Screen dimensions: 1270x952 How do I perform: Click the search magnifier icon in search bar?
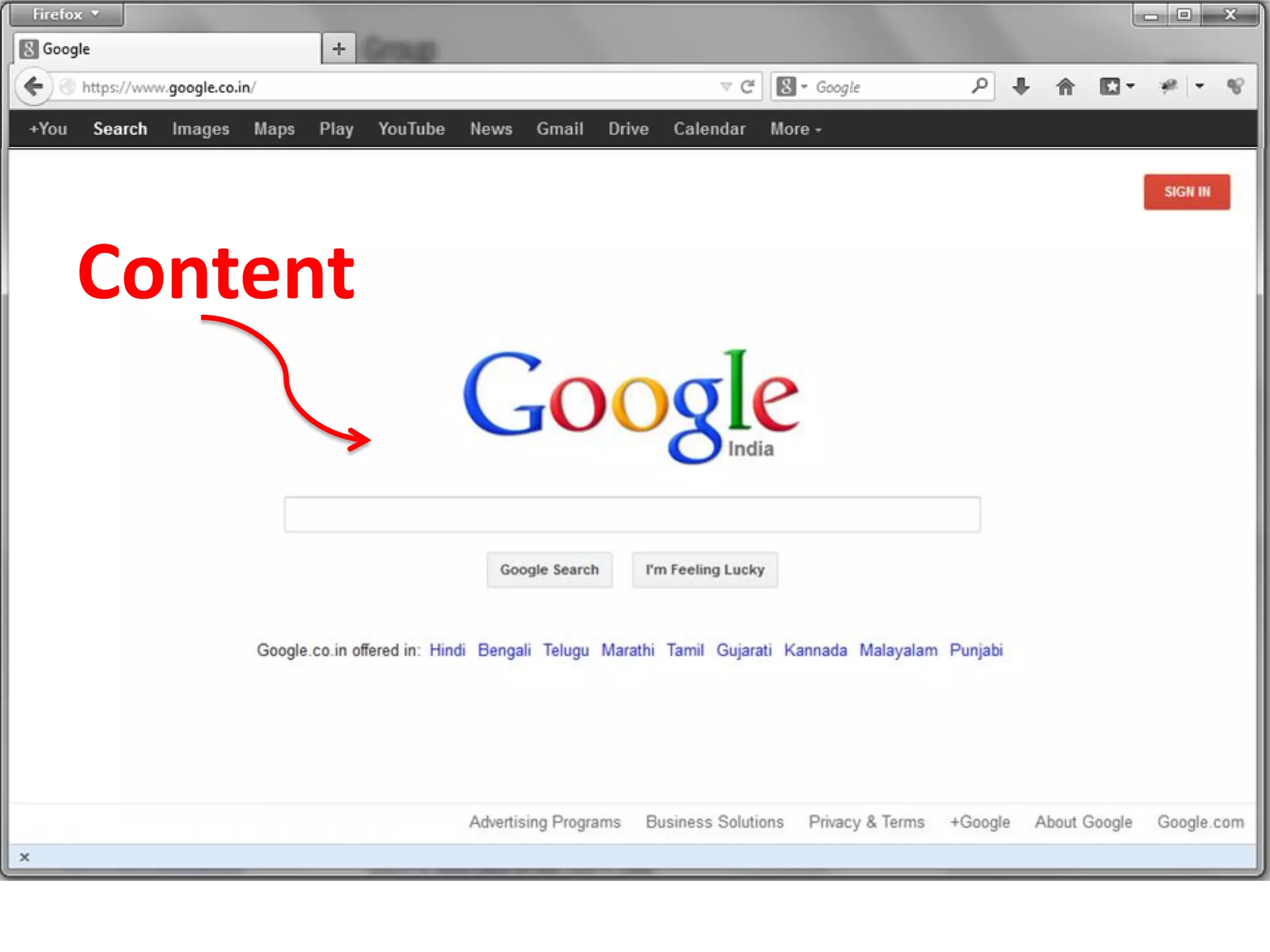coord(979,86)
